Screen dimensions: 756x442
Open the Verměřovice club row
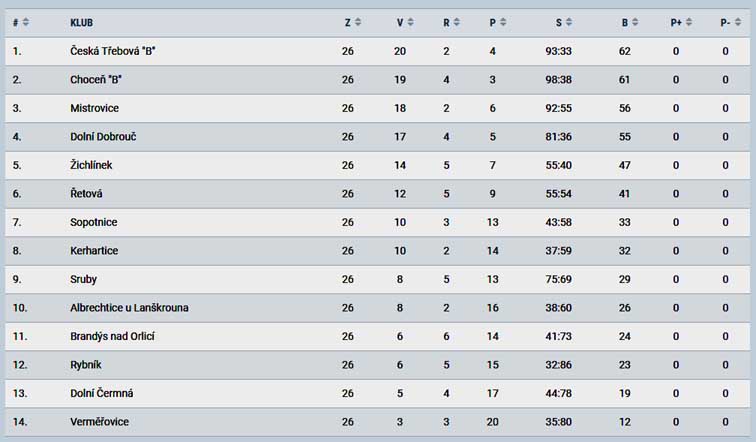click(378, 422)
